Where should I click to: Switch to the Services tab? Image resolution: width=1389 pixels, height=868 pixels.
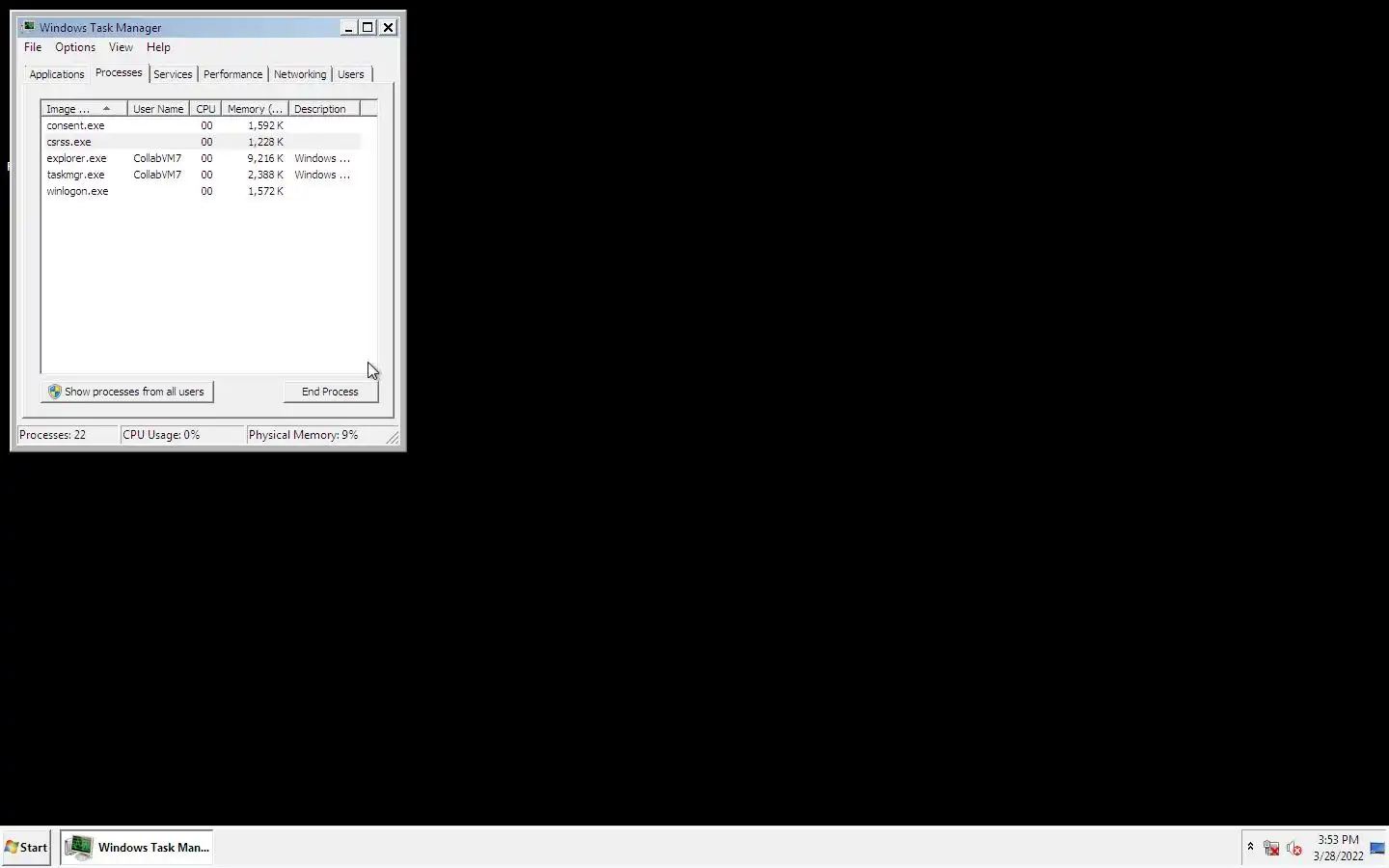(x=173, y=74)
